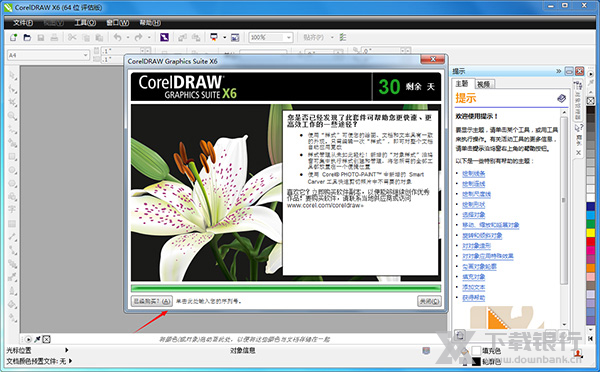Select the Pick tool in toolbox

[x=13, y=76]
